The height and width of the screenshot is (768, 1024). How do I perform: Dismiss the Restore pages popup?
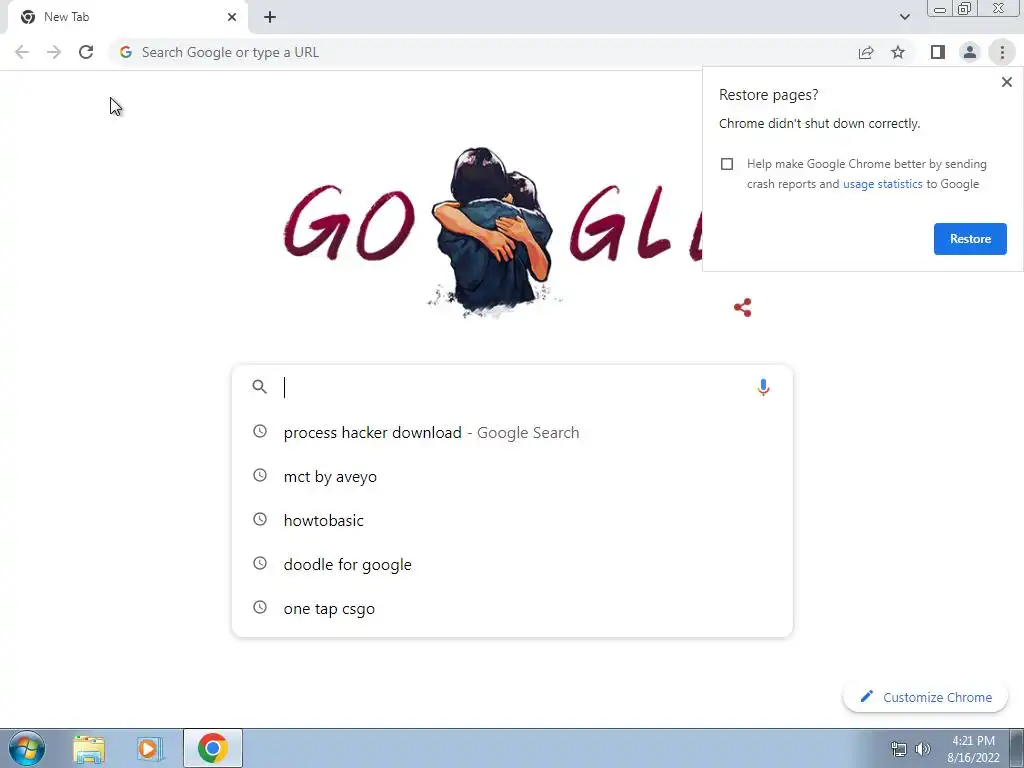click(1007, 82)
